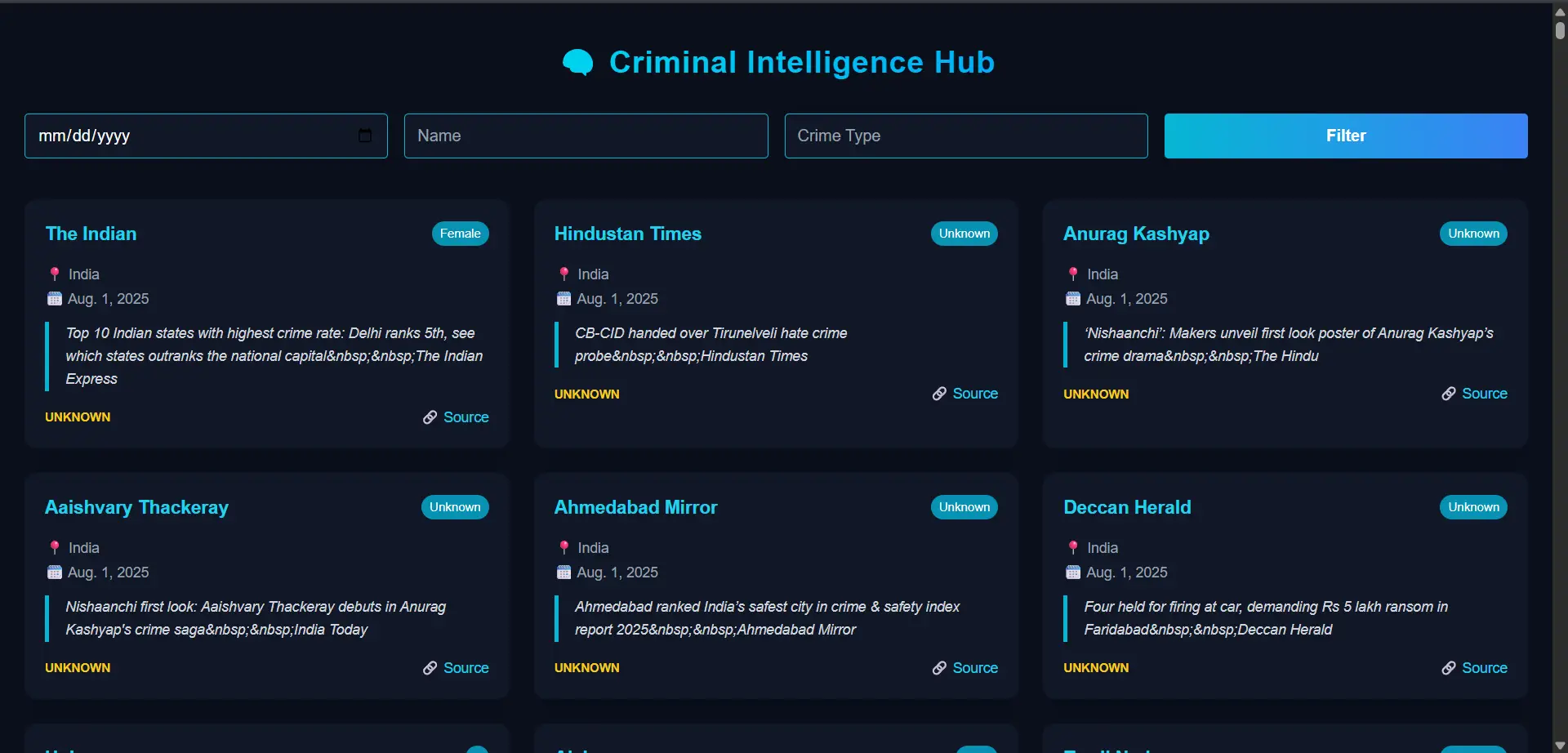Click the scrollbar down arrow

pyautogui.click(x=1560, y=746)
